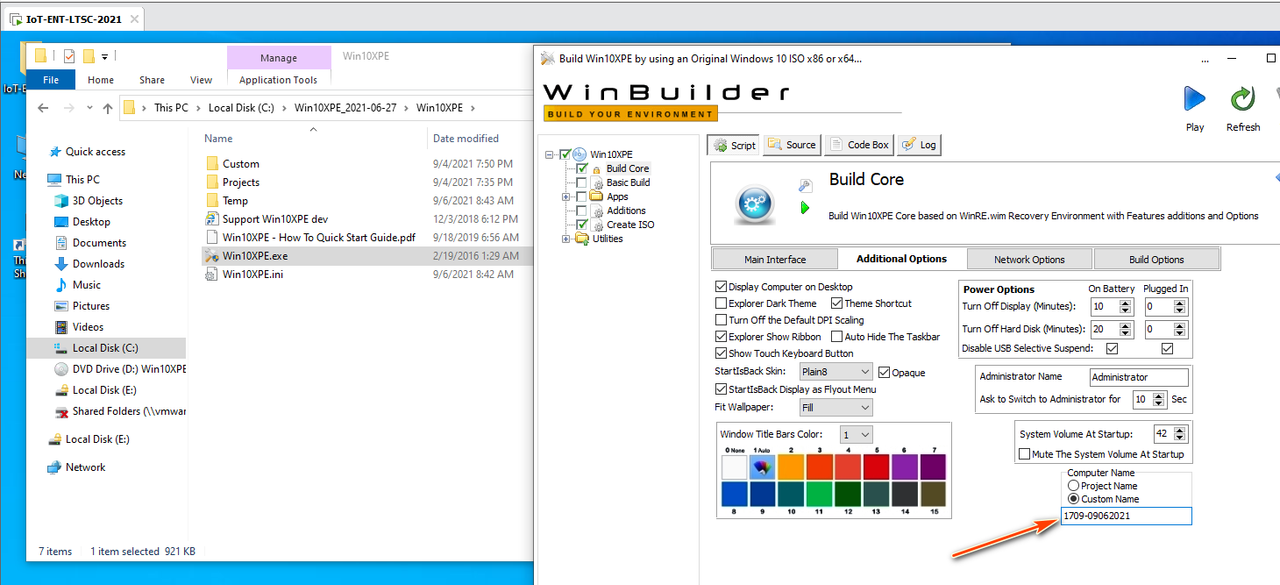The width and height of the screenshot is (1280, 585).
Task: Click the Log button in WinBuilder
Action: pyautogui.click(x=919, y=145)
